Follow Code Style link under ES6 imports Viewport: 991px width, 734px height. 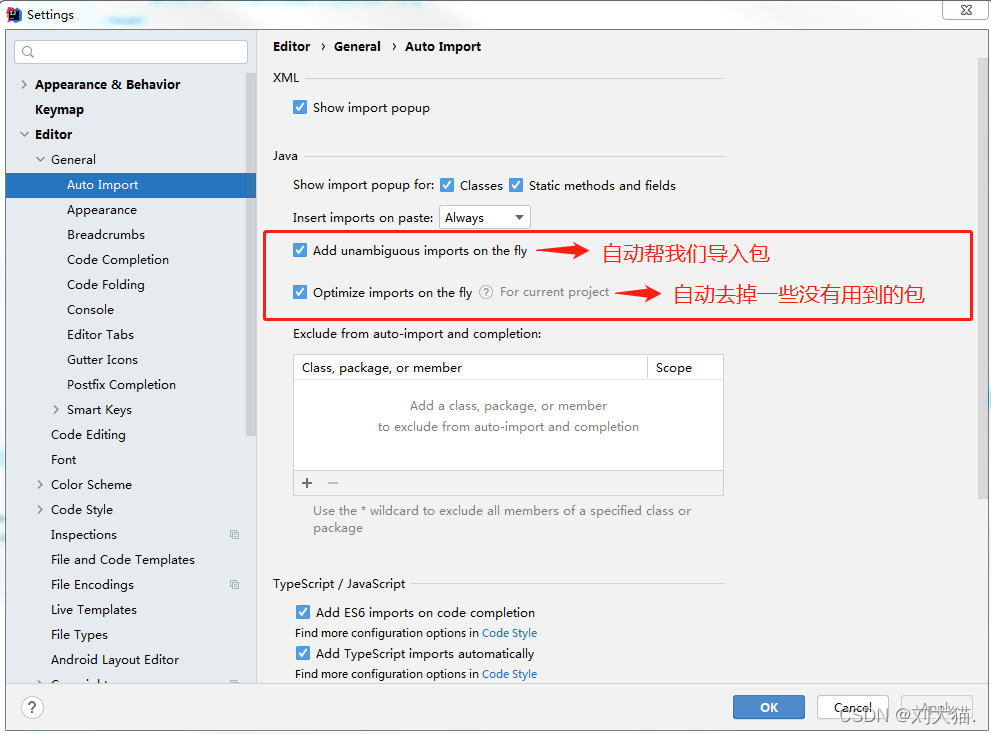(509, 633)
